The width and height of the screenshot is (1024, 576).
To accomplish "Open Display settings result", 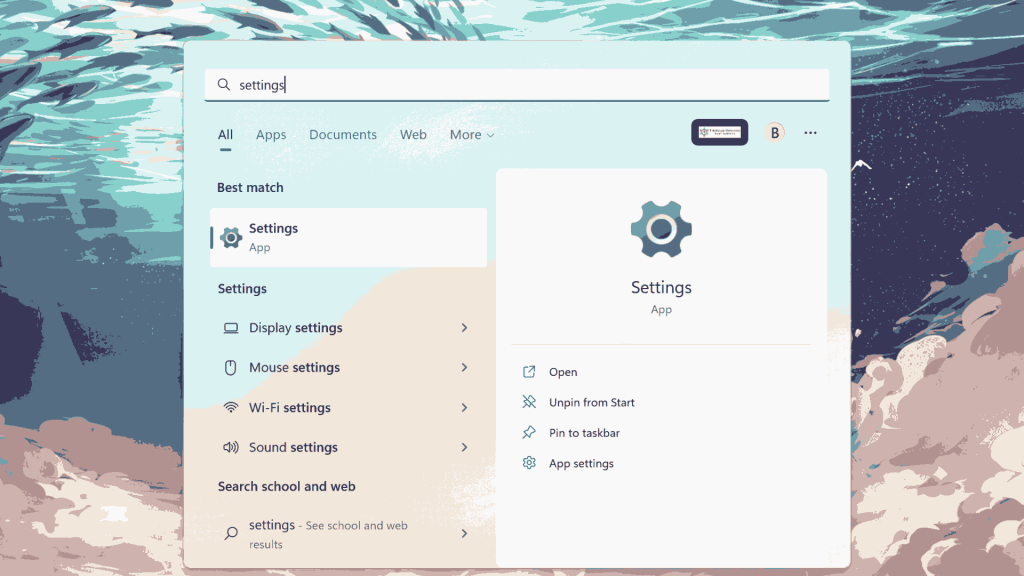I will [348, 328].
